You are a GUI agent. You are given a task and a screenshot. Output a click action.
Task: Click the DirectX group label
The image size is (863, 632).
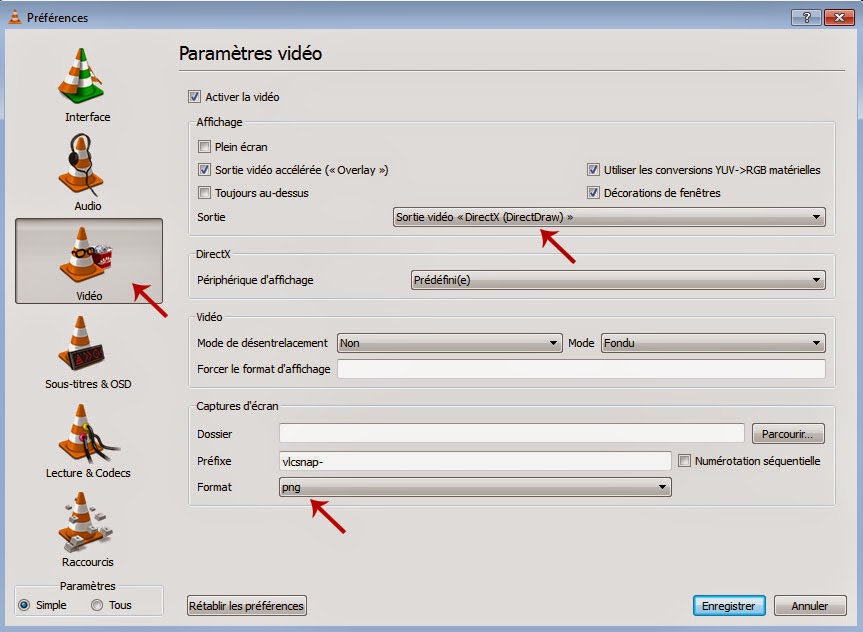(x=213, y=254)
